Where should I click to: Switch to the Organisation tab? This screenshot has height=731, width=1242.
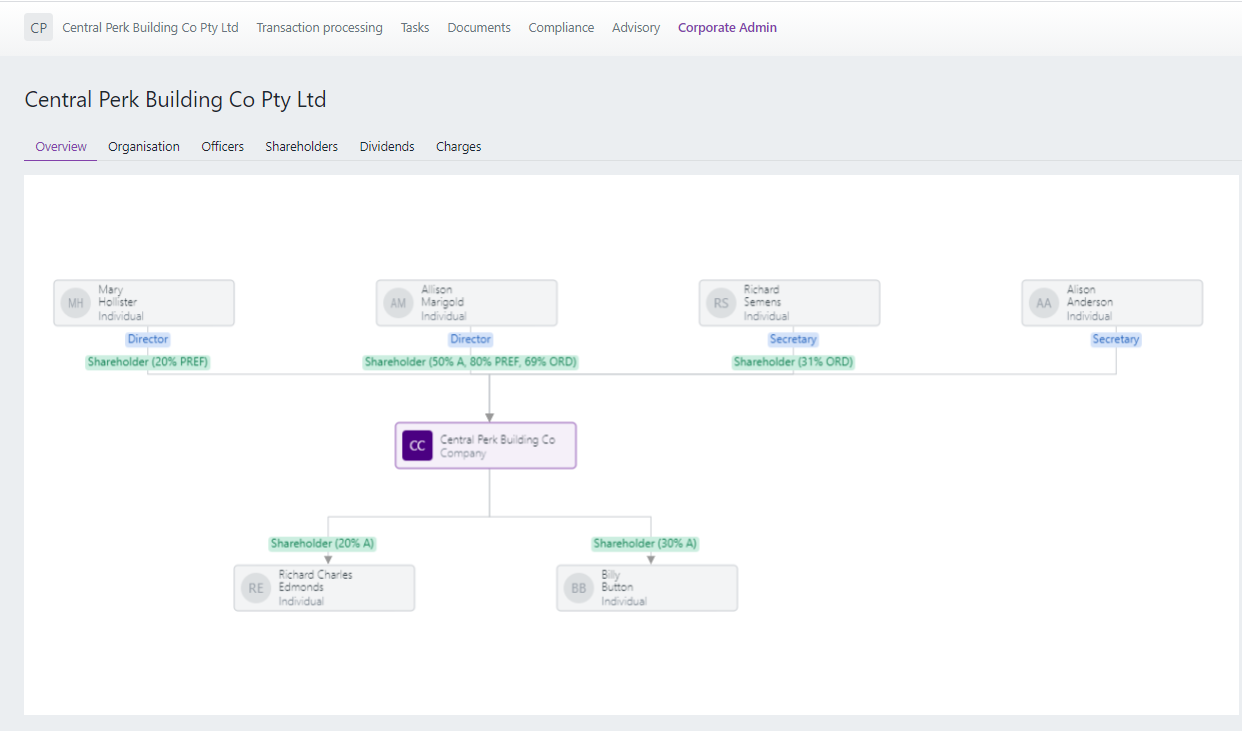[144, 146]
